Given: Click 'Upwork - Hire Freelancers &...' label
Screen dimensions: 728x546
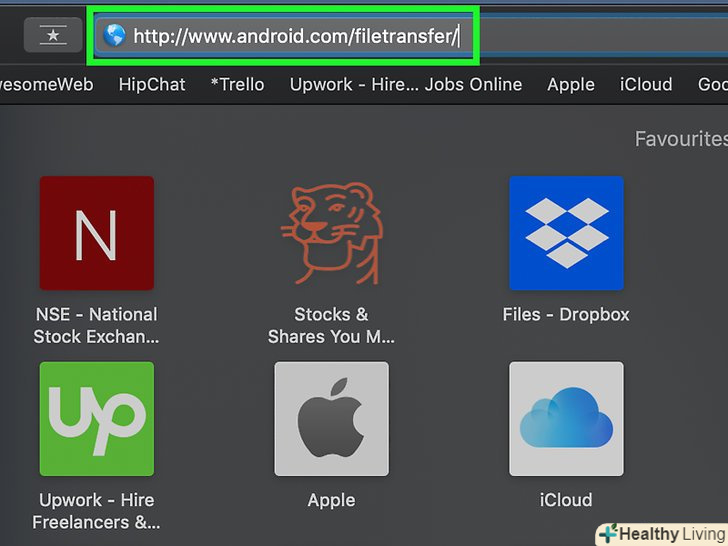Looking at the screenshot, I should click(97, 511).
